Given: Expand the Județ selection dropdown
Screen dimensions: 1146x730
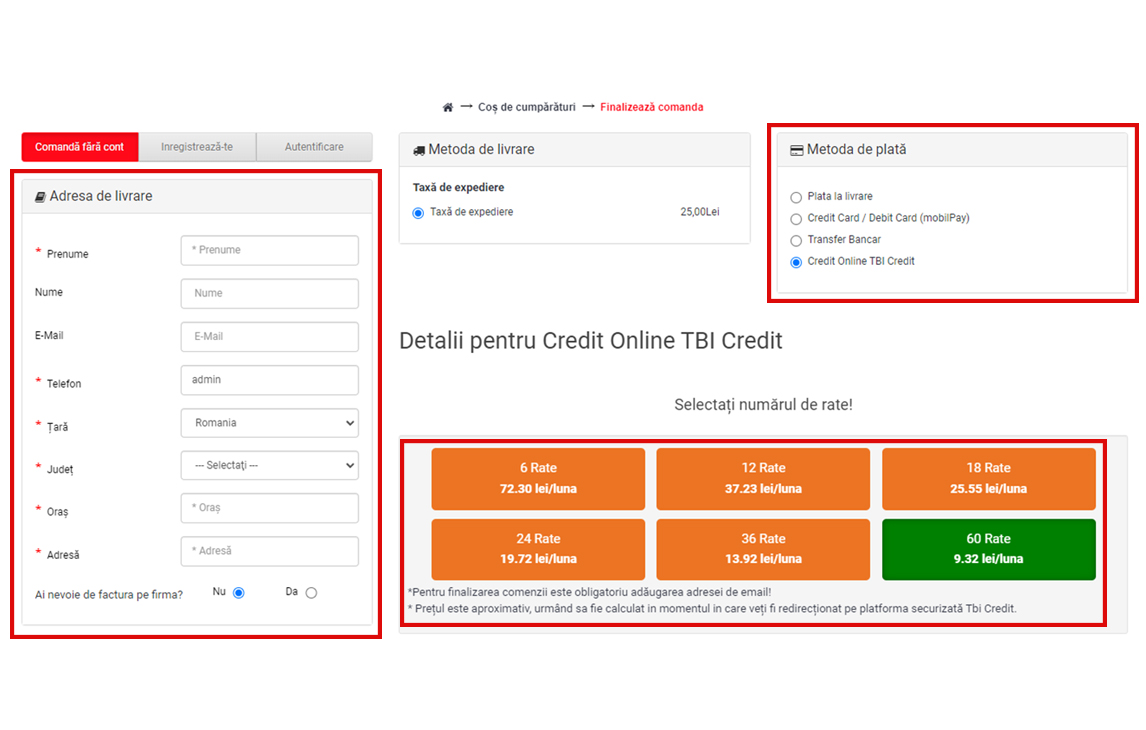Looking at the screenshot, I should [x=269, y=466].
